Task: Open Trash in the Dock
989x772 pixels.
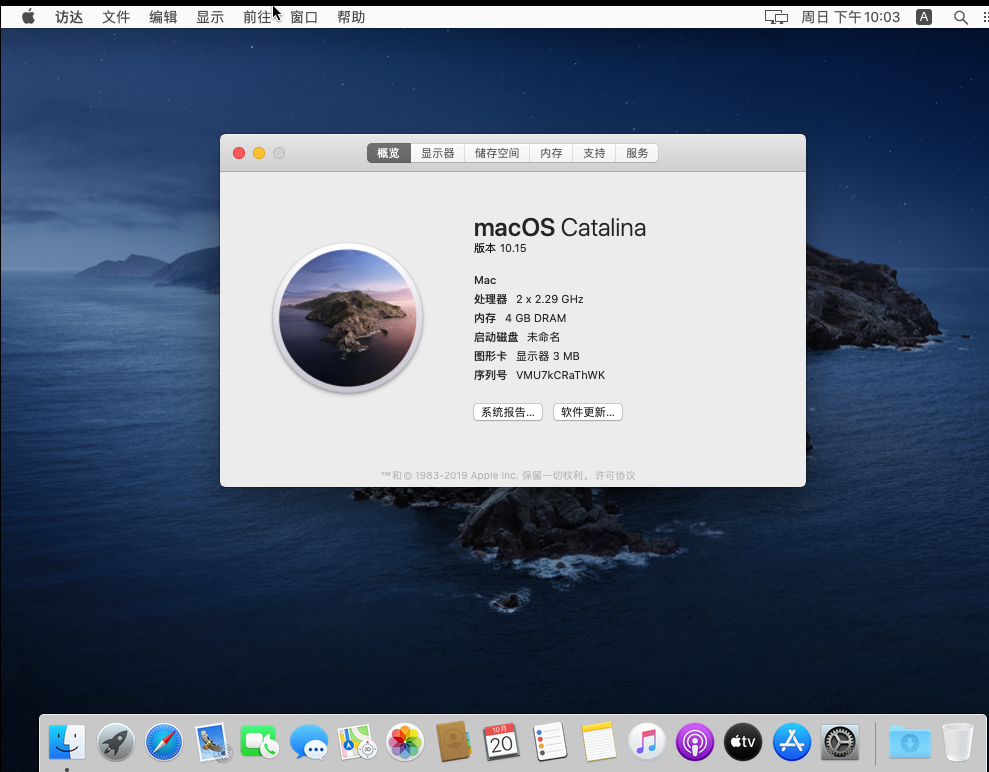Action: (x=958, y=742)
